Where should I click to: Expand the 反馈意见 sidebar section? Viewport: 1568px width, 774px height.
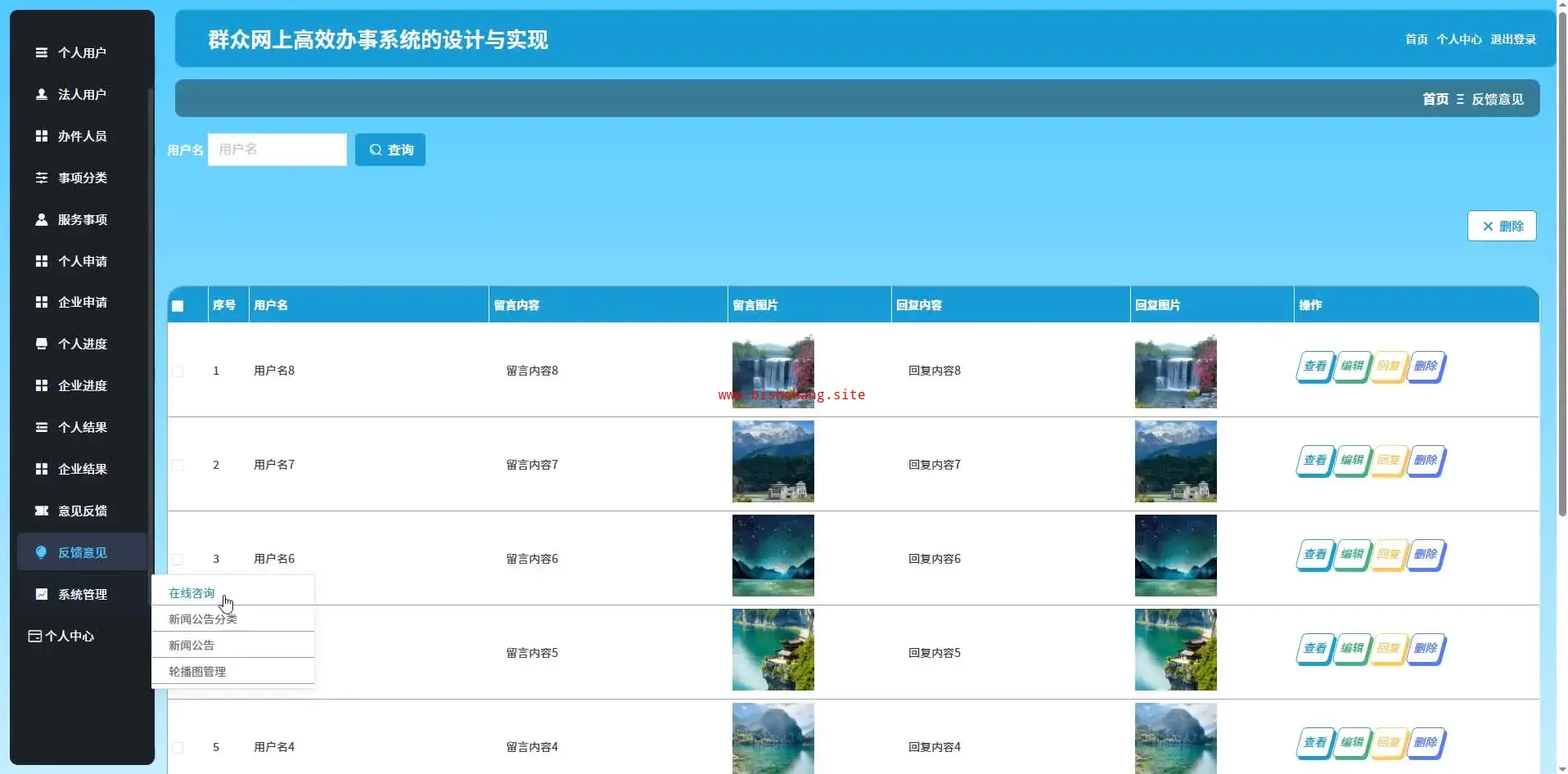82,552
